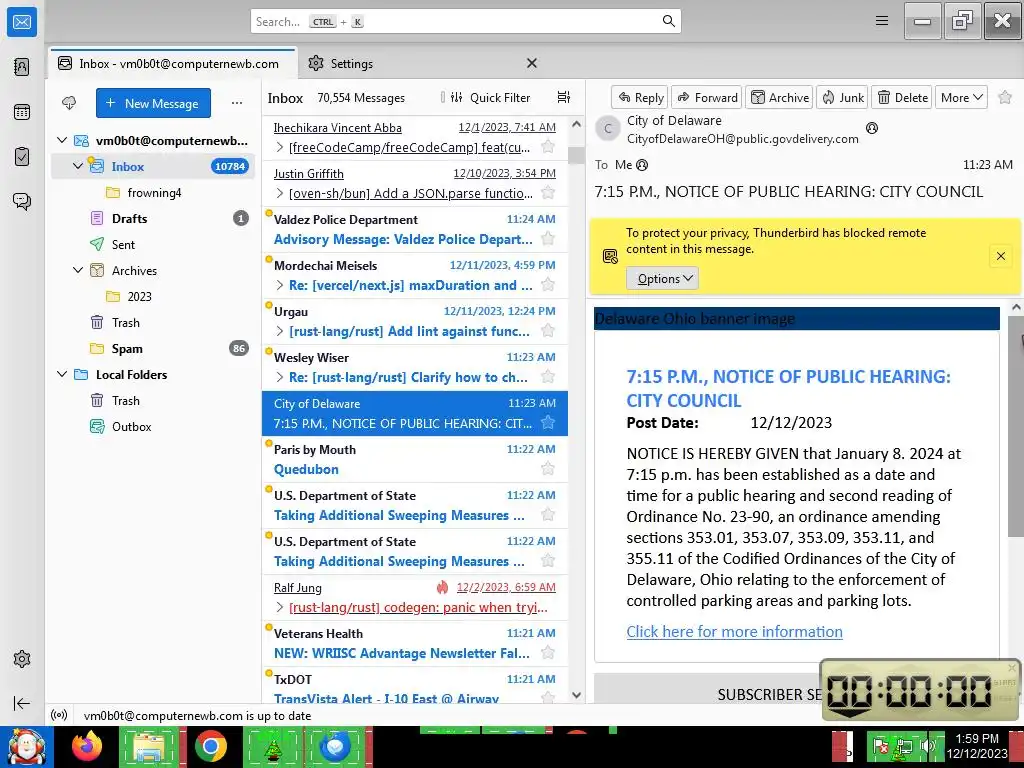Open the application hamburger menu
The width and height of the screenshot is (1024, 768).
click(x=882, y=21)
